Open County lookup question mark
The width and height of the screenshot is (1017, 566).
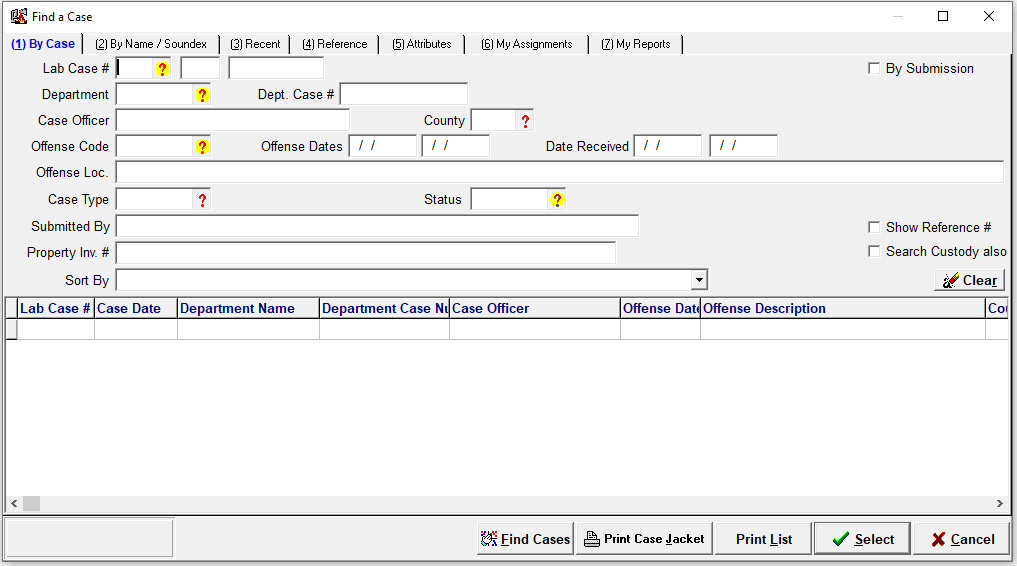click(525, 121)
